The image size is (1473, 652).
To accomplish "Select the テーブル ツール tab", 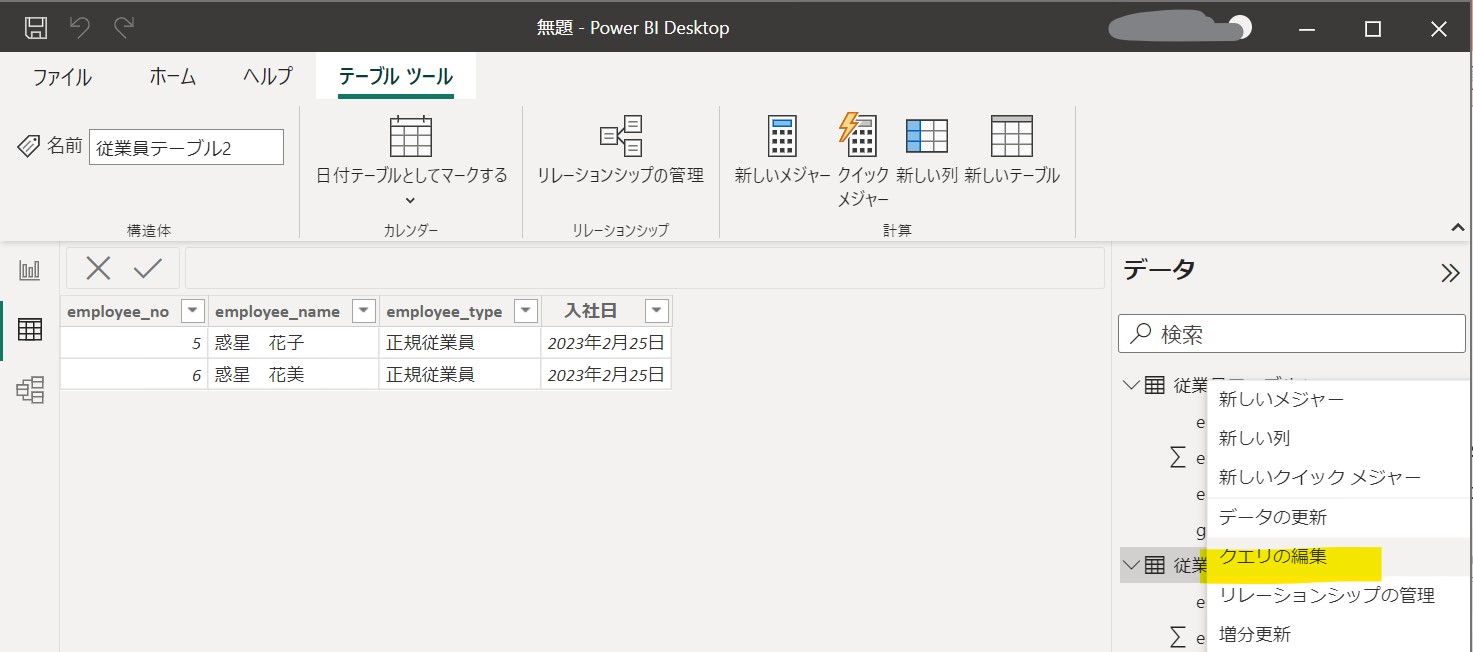I will click(396, 77).
